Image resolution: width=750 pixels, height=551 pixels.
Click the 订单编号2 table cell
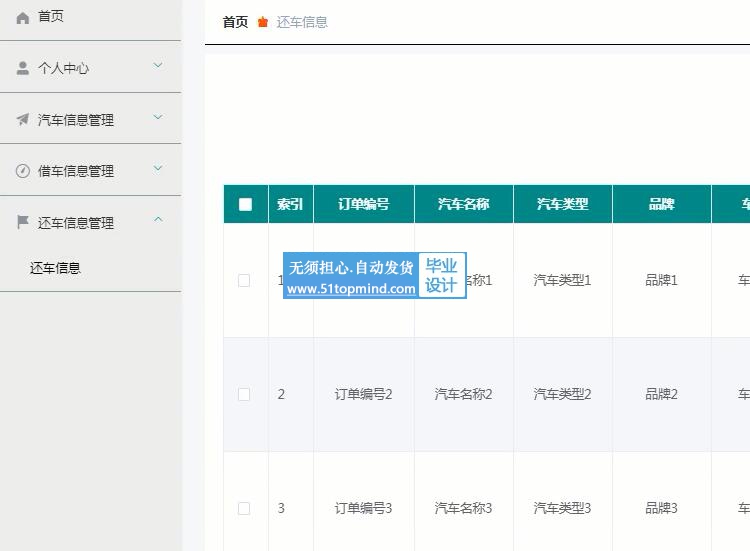click(363, 395)
